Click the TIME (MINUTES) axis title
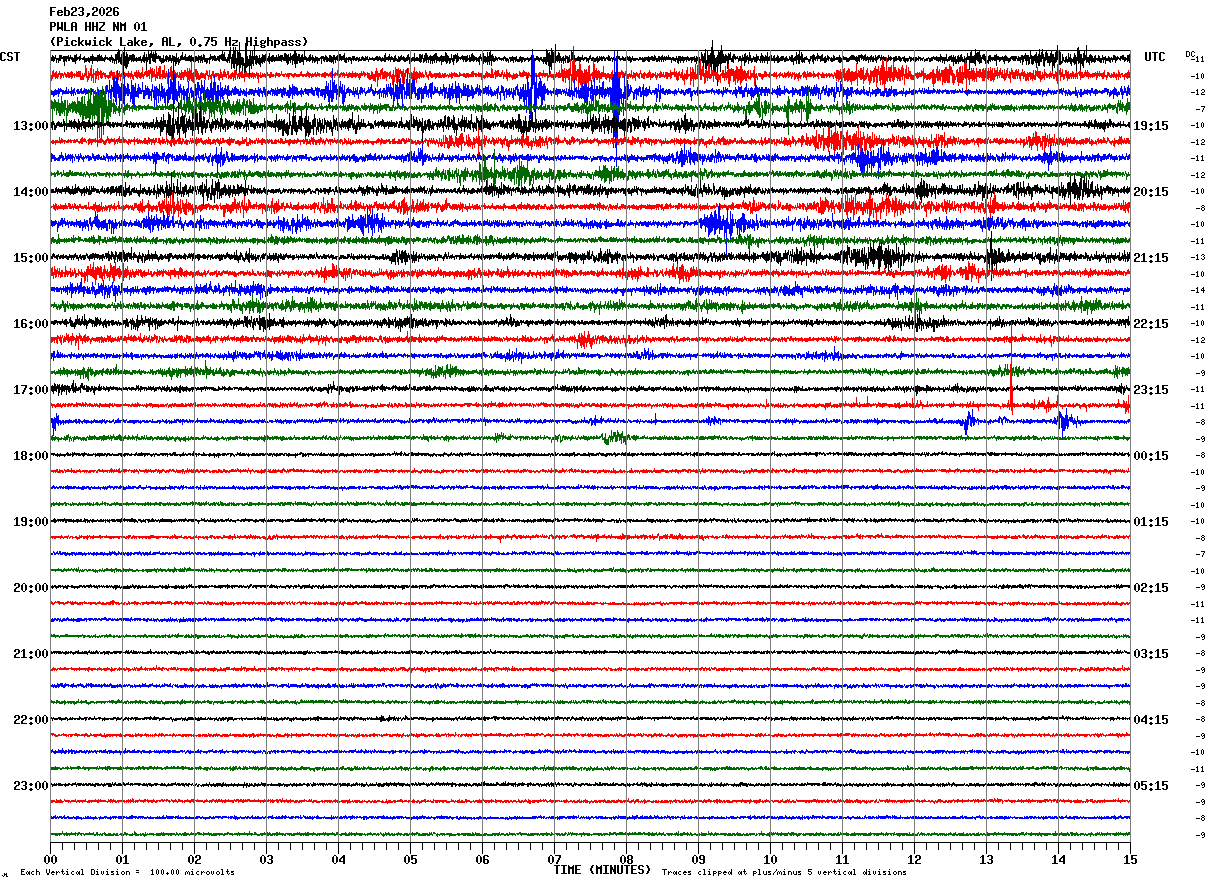The height and width of the screenshot is (886, 1210). click(x=602, y=870)
